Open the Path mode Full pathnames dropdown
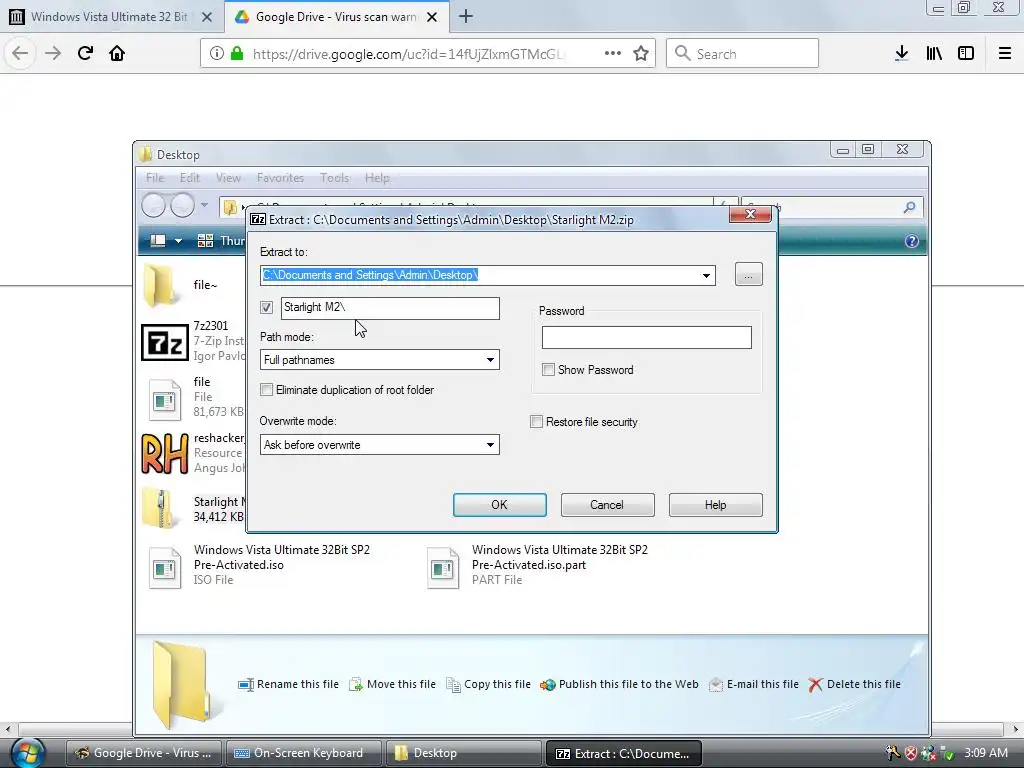This screenshot has width=1024, height=768. [379, 360]
